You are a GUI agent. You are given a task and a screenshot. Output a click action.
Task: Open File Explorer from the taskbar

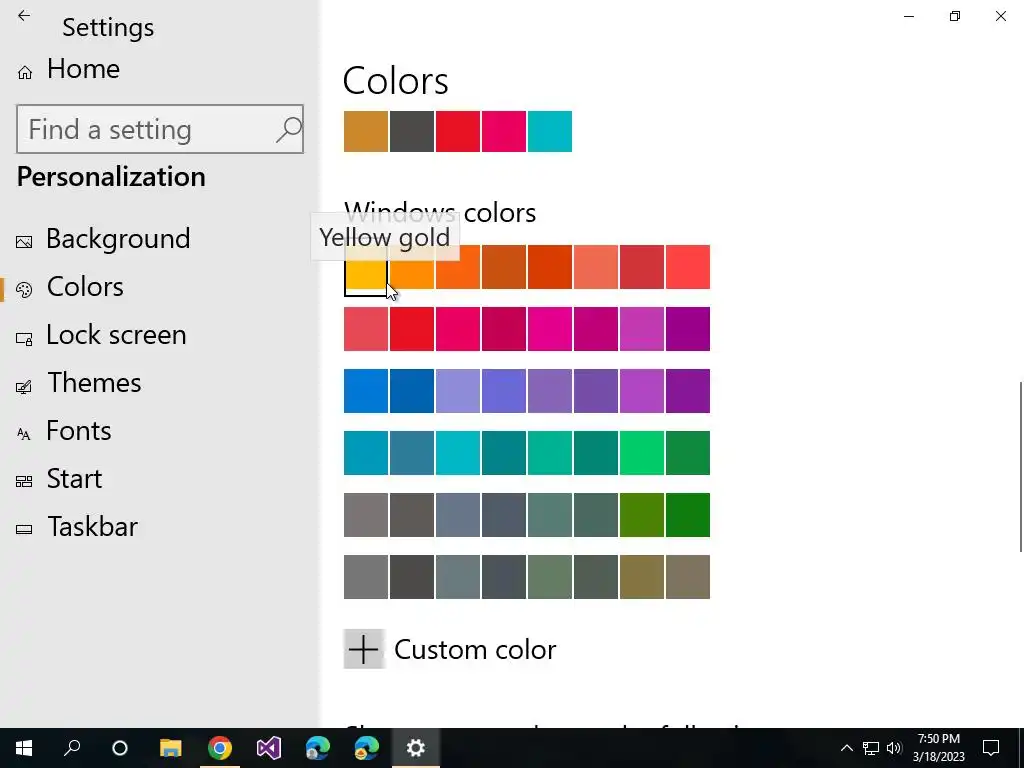pyautogui.click(x=171, y=748)
